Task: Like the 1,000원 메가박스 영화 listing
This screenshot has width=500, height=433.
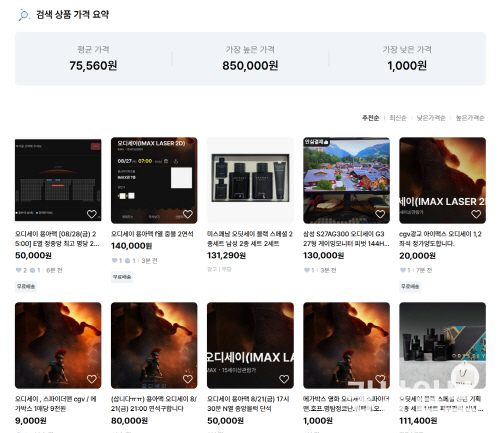Action: coord(380,379)
